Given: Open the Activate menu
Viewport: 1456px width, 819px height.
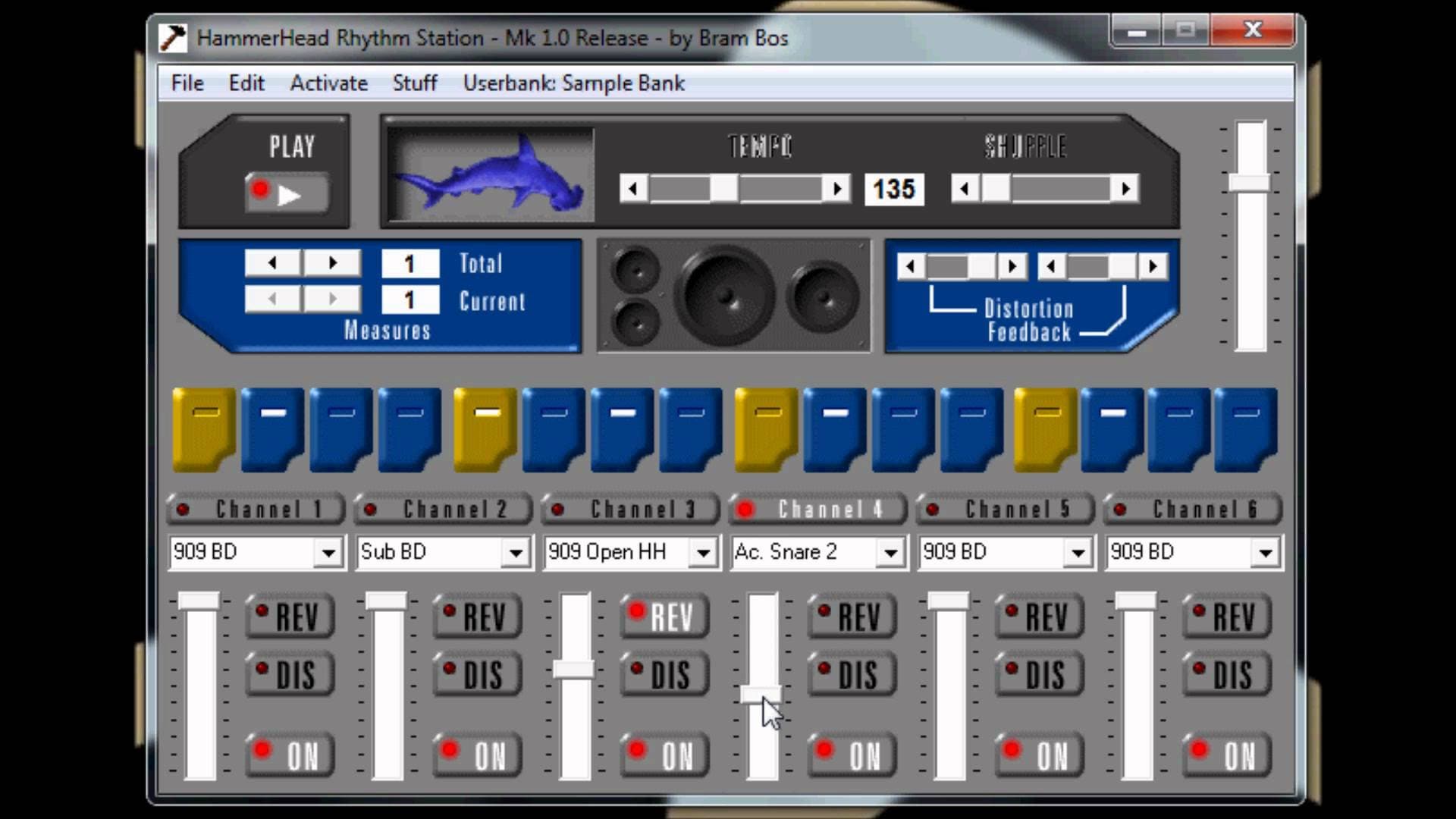Looking at the screenshot, I should pyautogui.click(x=329, y=83).
